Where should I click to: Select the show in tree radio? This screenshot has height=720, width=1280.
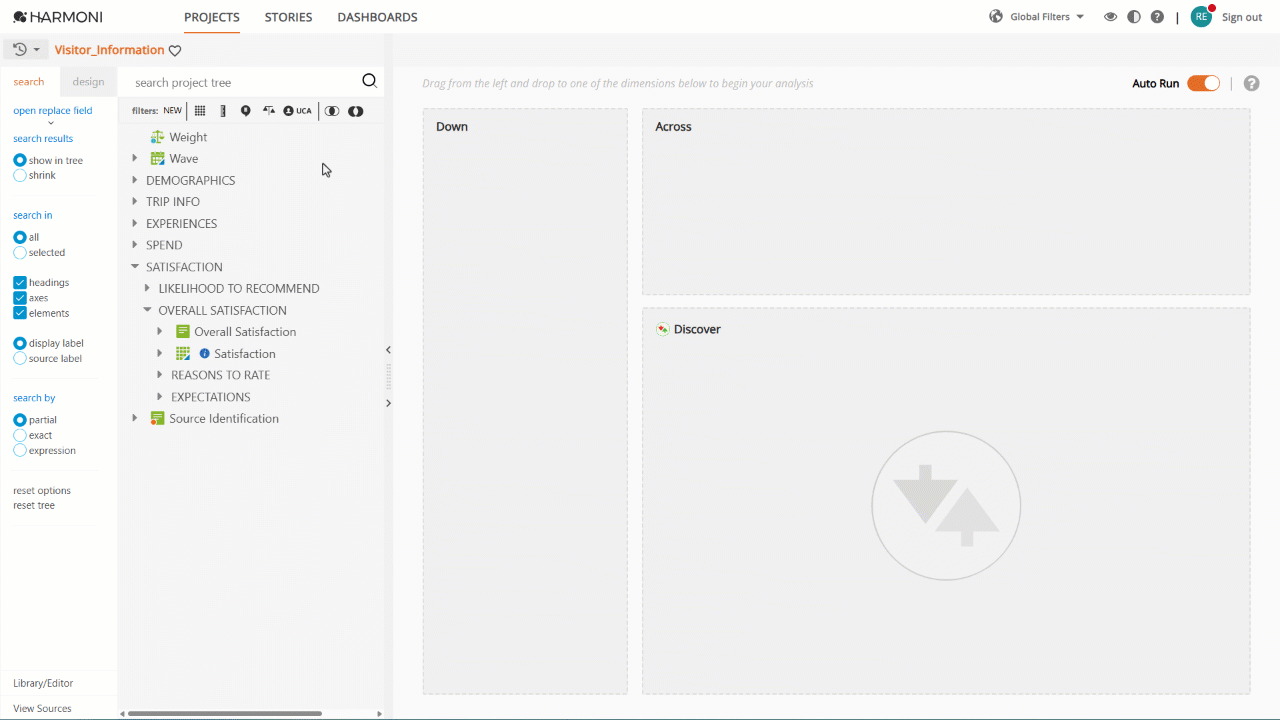[x=20, y=160]
